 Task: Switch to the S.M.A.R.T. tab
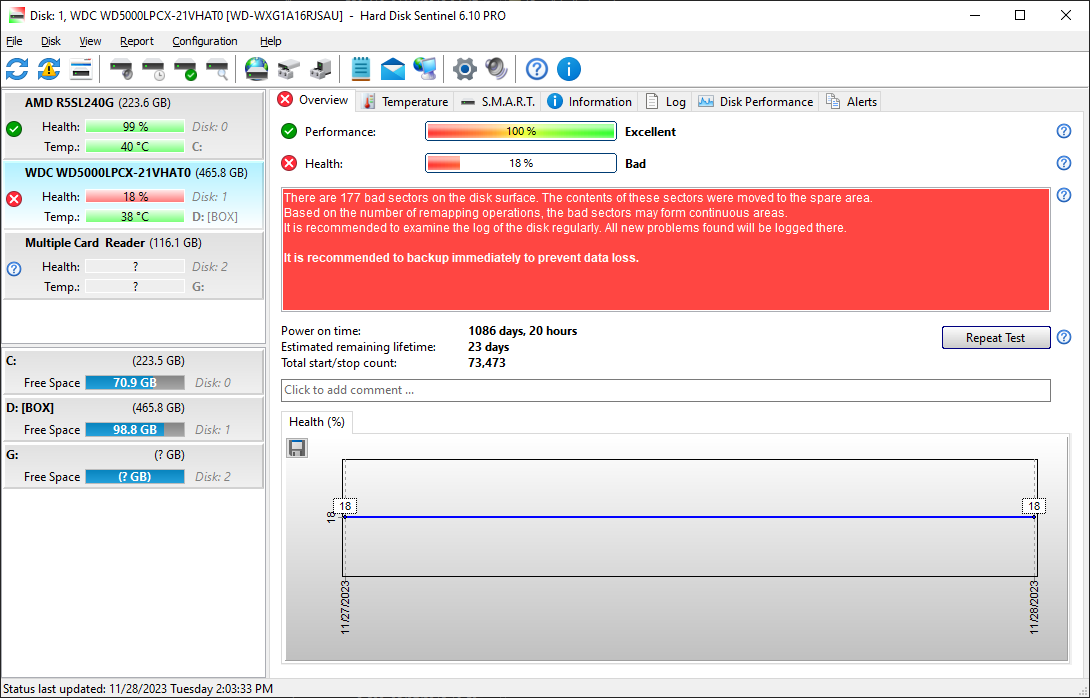point(498,102)
